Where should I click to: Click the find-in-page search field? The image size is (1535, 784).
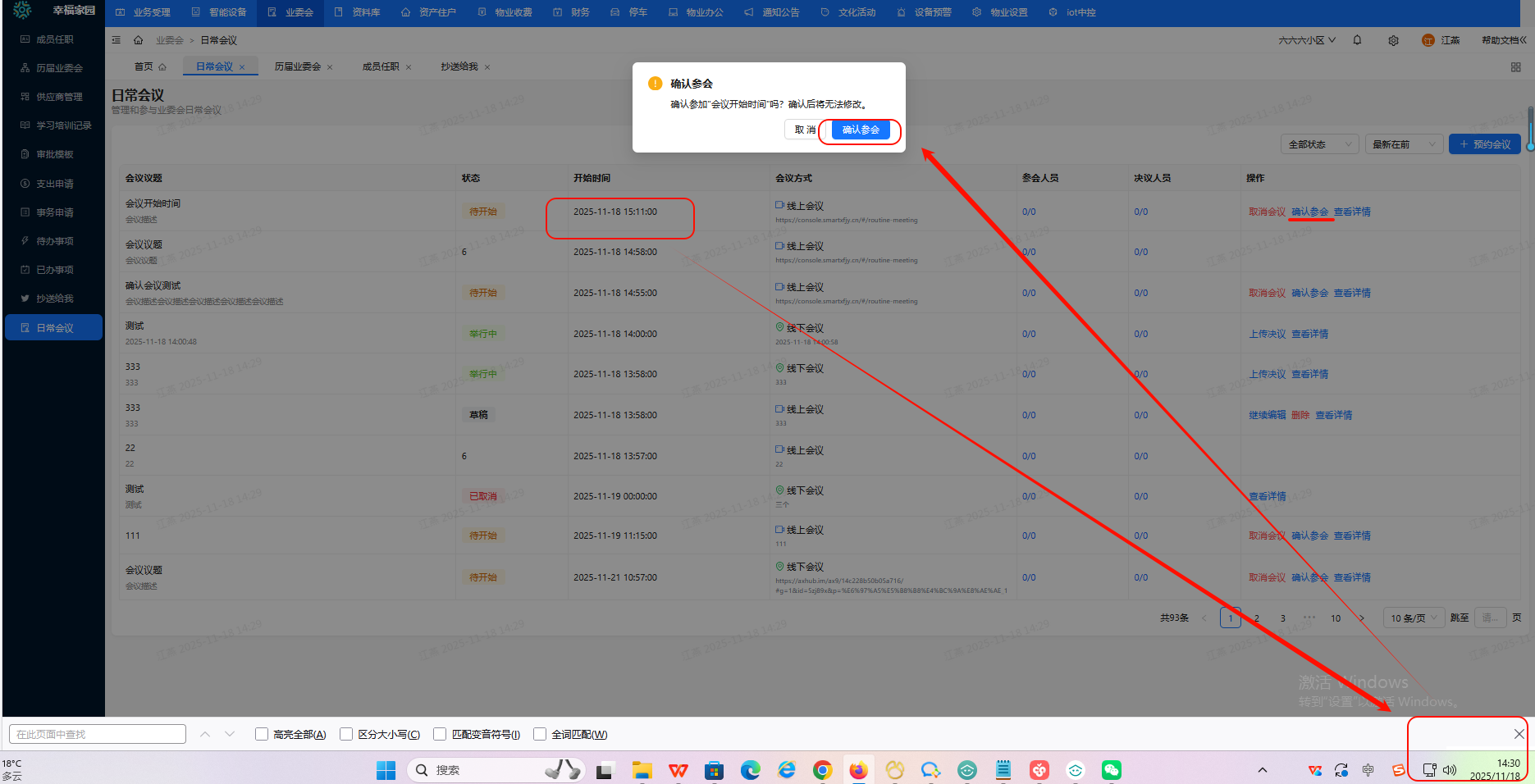(x=98, y=734)
